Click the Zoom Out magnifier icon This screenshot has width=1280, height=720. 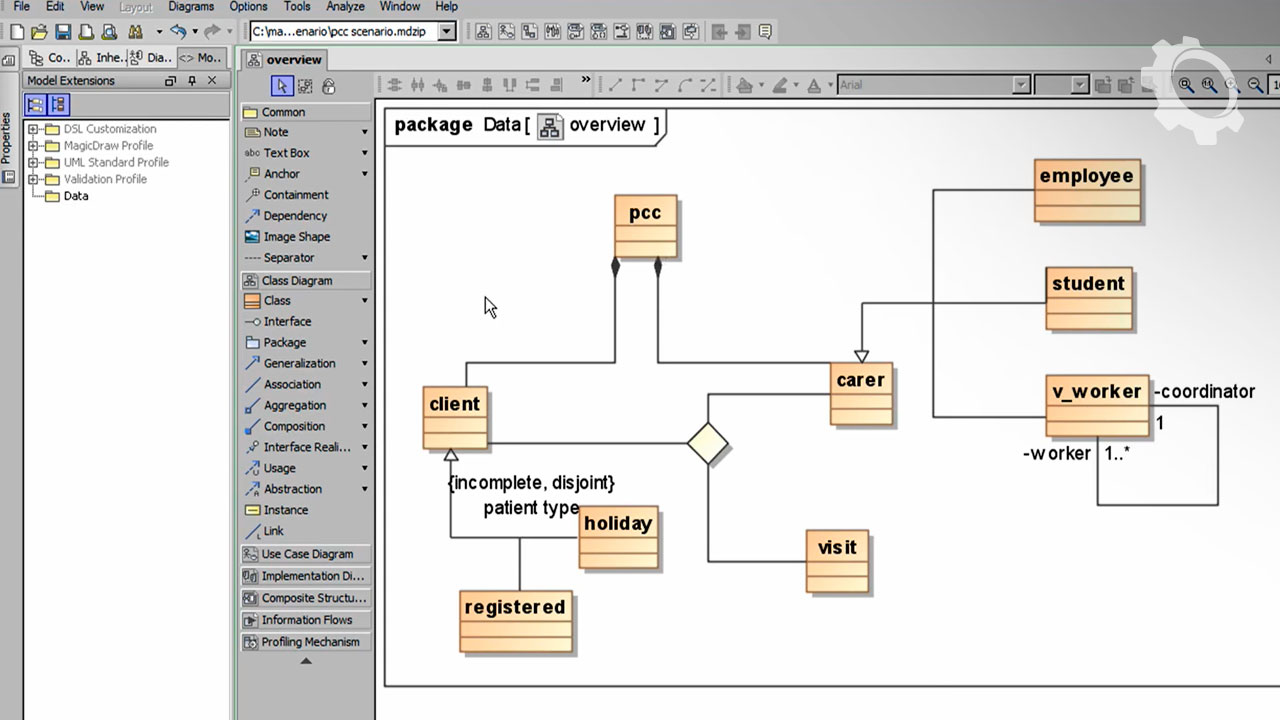click(1256, 86)
